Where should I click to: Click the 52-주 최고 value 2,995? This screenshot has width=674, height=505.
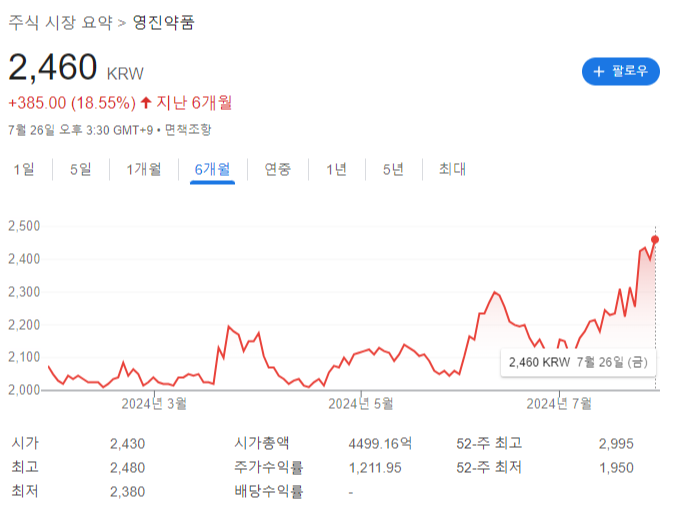coord(616,444)
